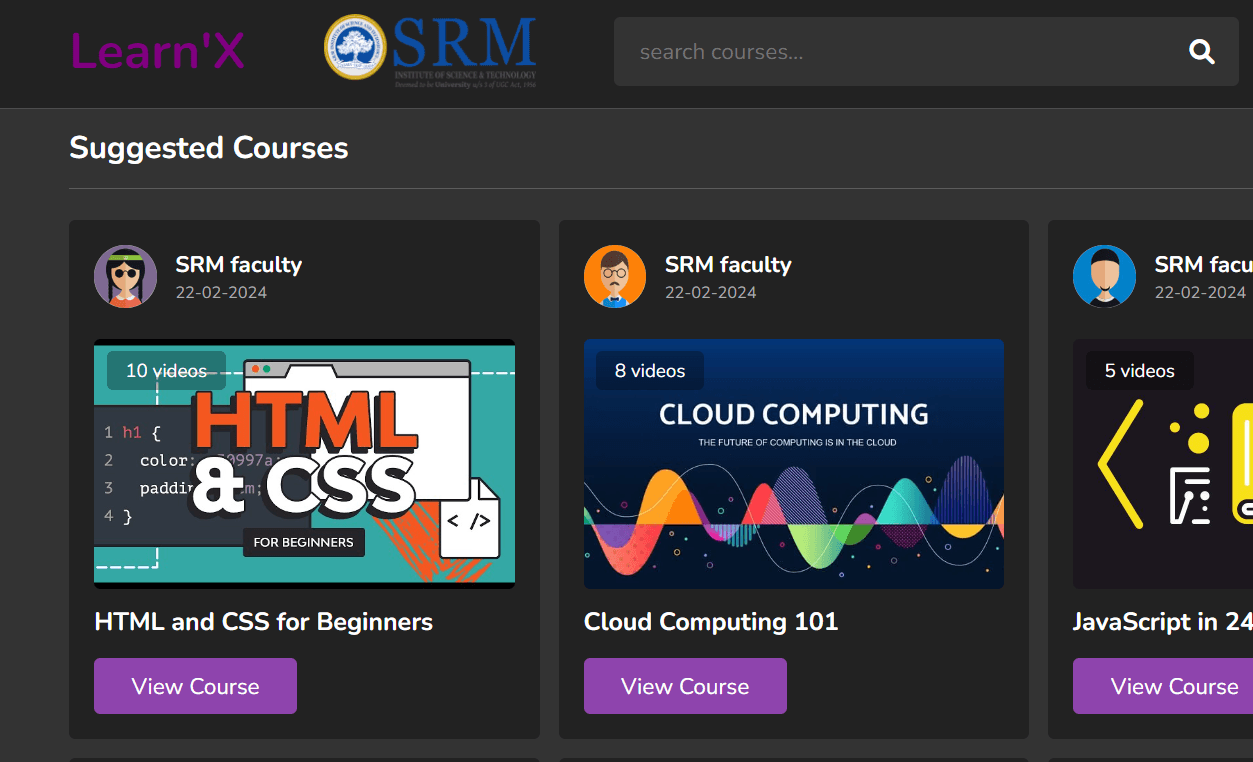Viewport: 1253px width, 762px height.
Task: Click bearded avatar on the JavaScript course card
Action: [1104, 277]
